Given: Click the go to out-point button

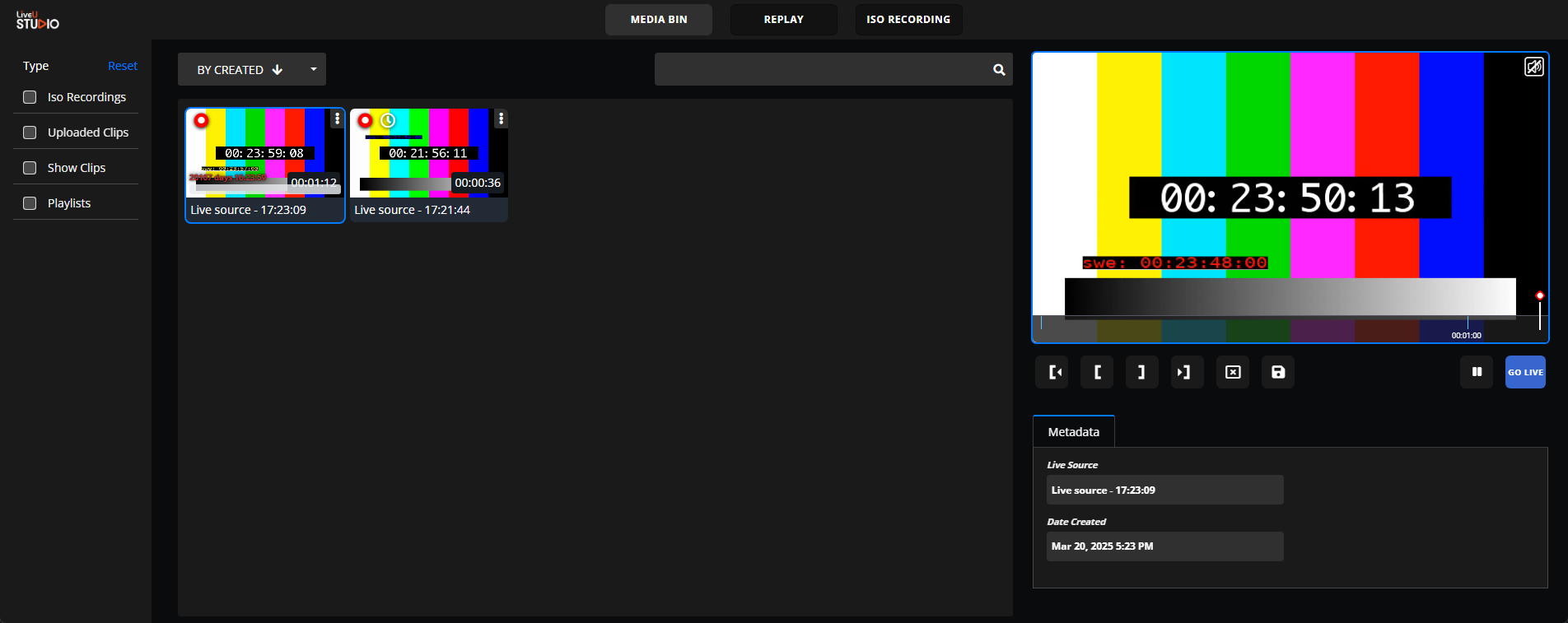Looking at the screenshot, I should [1187, 372].
